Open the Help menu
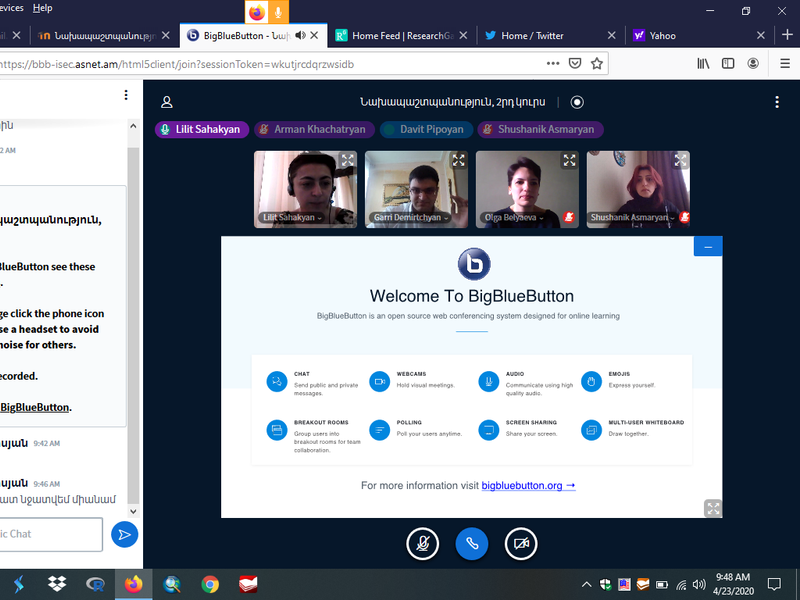 click(42, 8)
